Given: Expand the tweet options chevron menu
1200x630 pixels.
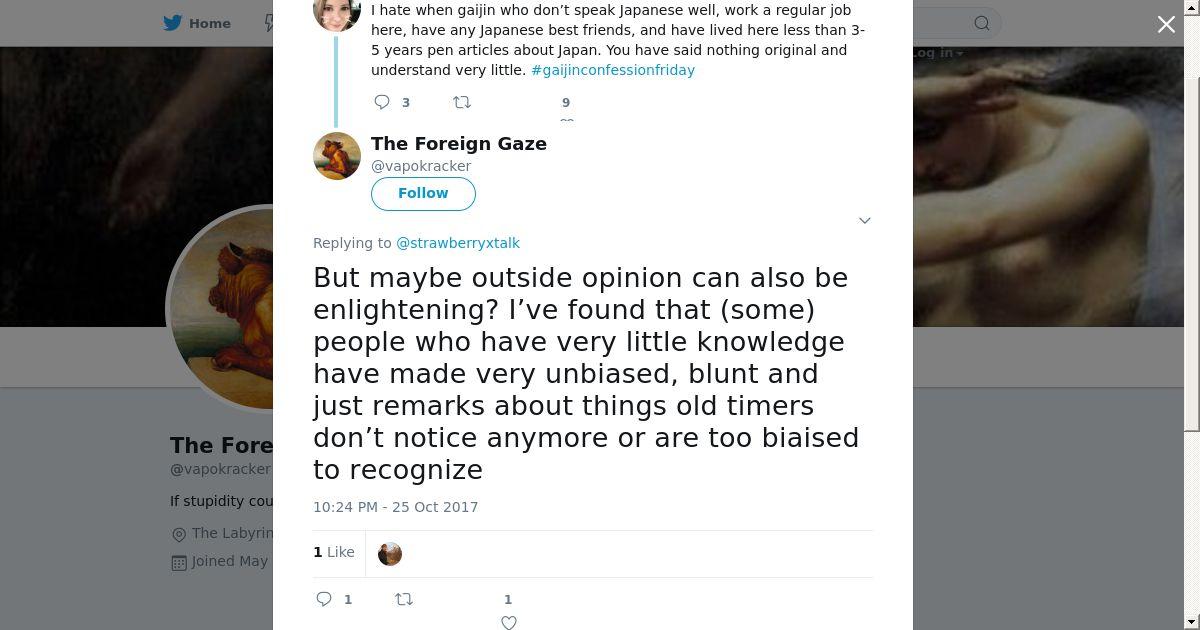Looking at the screenshot, I should pyautogui.click(x=865, y=220).
